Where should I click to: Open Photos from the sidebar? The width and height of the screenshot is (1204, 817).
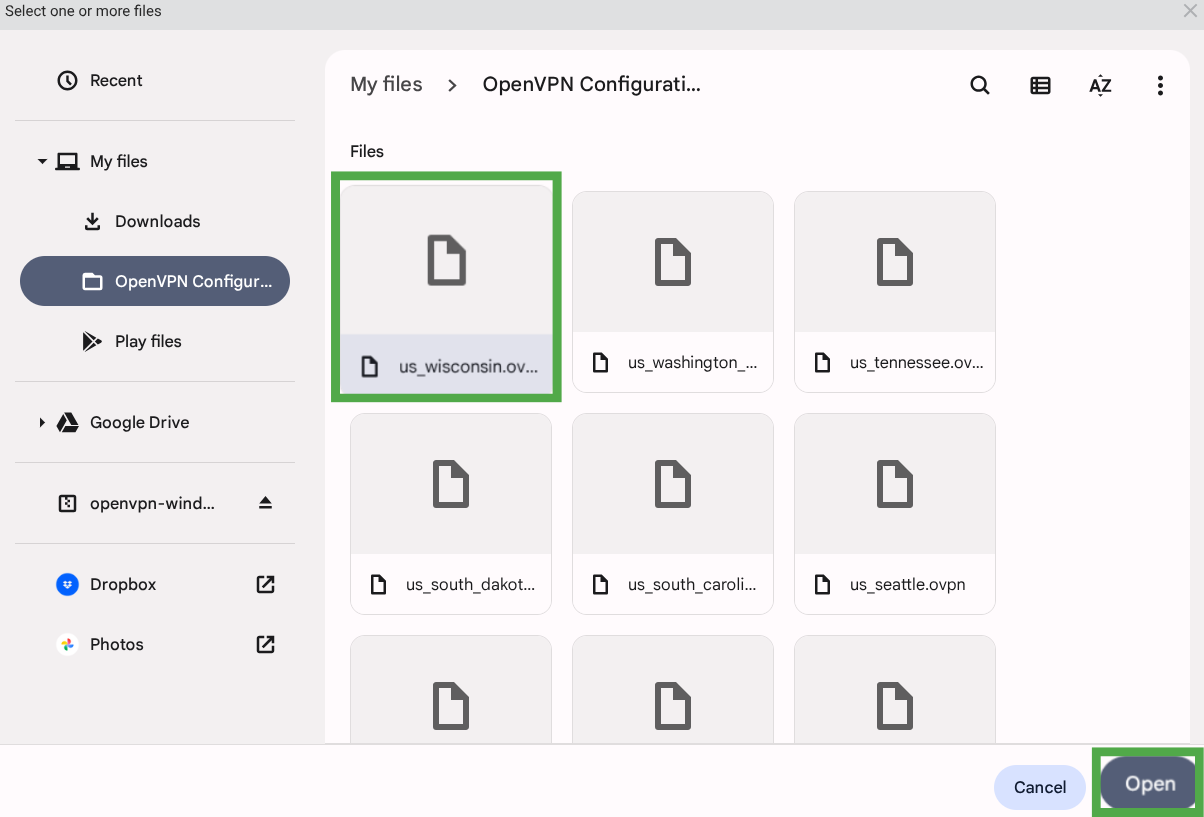click(155, 644)
